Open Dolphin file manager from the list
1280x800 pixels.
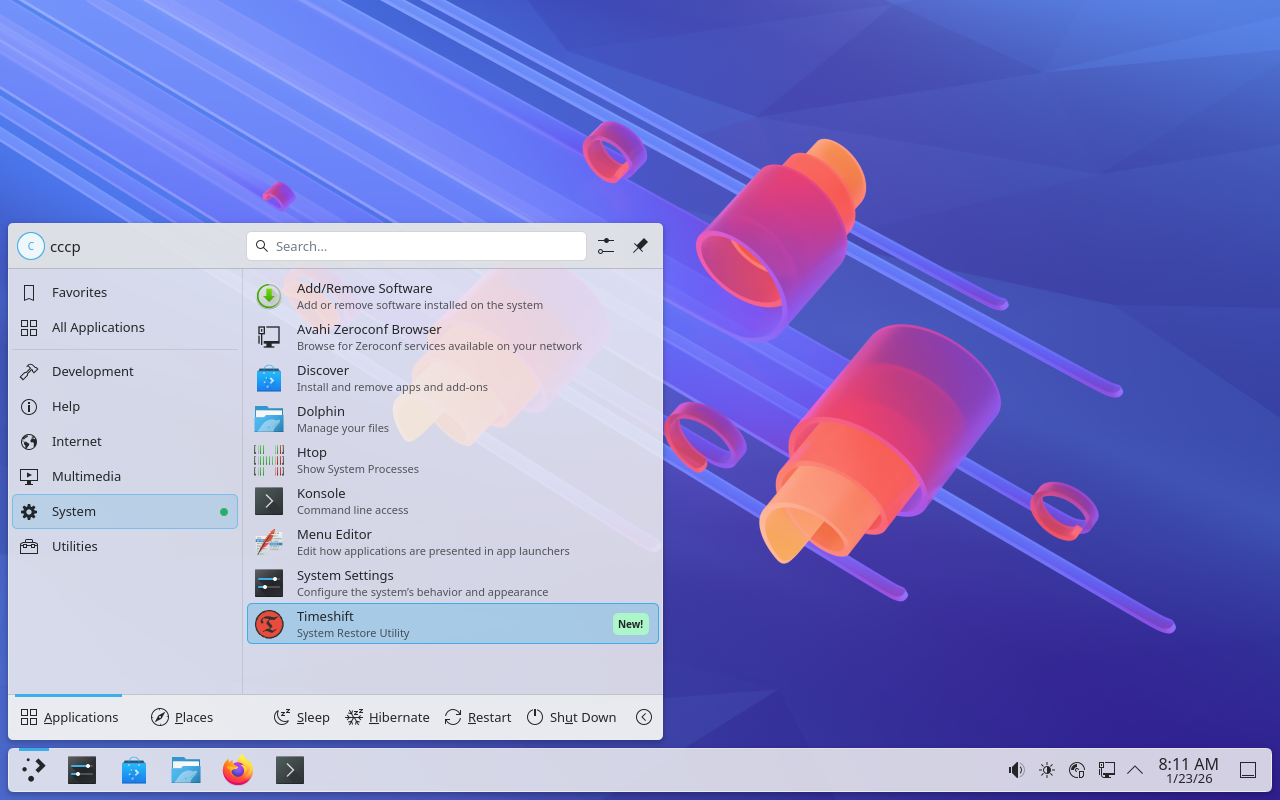pyautogui.click(x=452, y=419)
